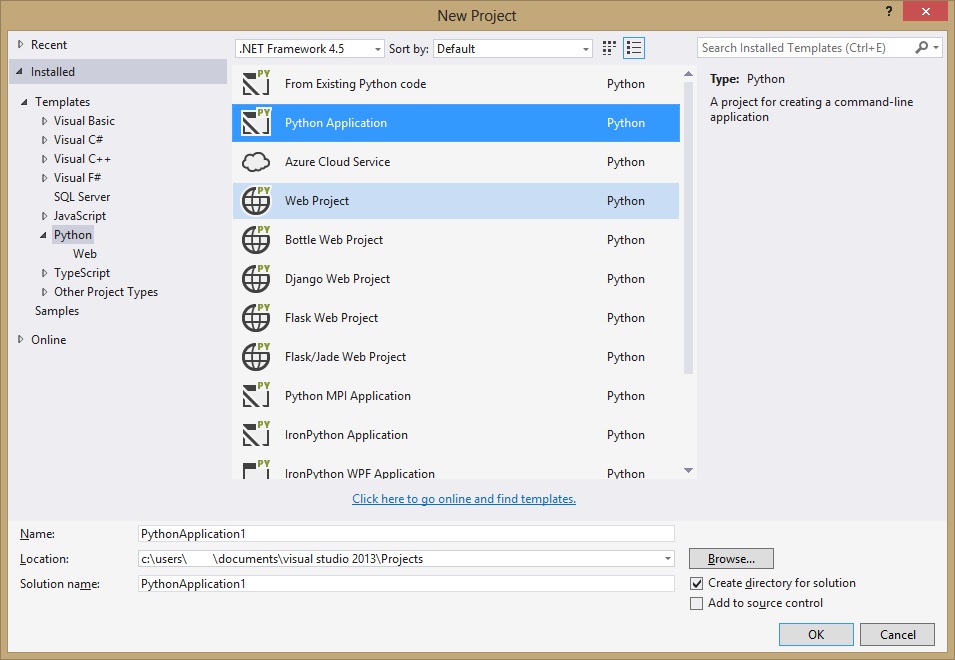
Task: Click the OK button
Action: pos(816,634)
